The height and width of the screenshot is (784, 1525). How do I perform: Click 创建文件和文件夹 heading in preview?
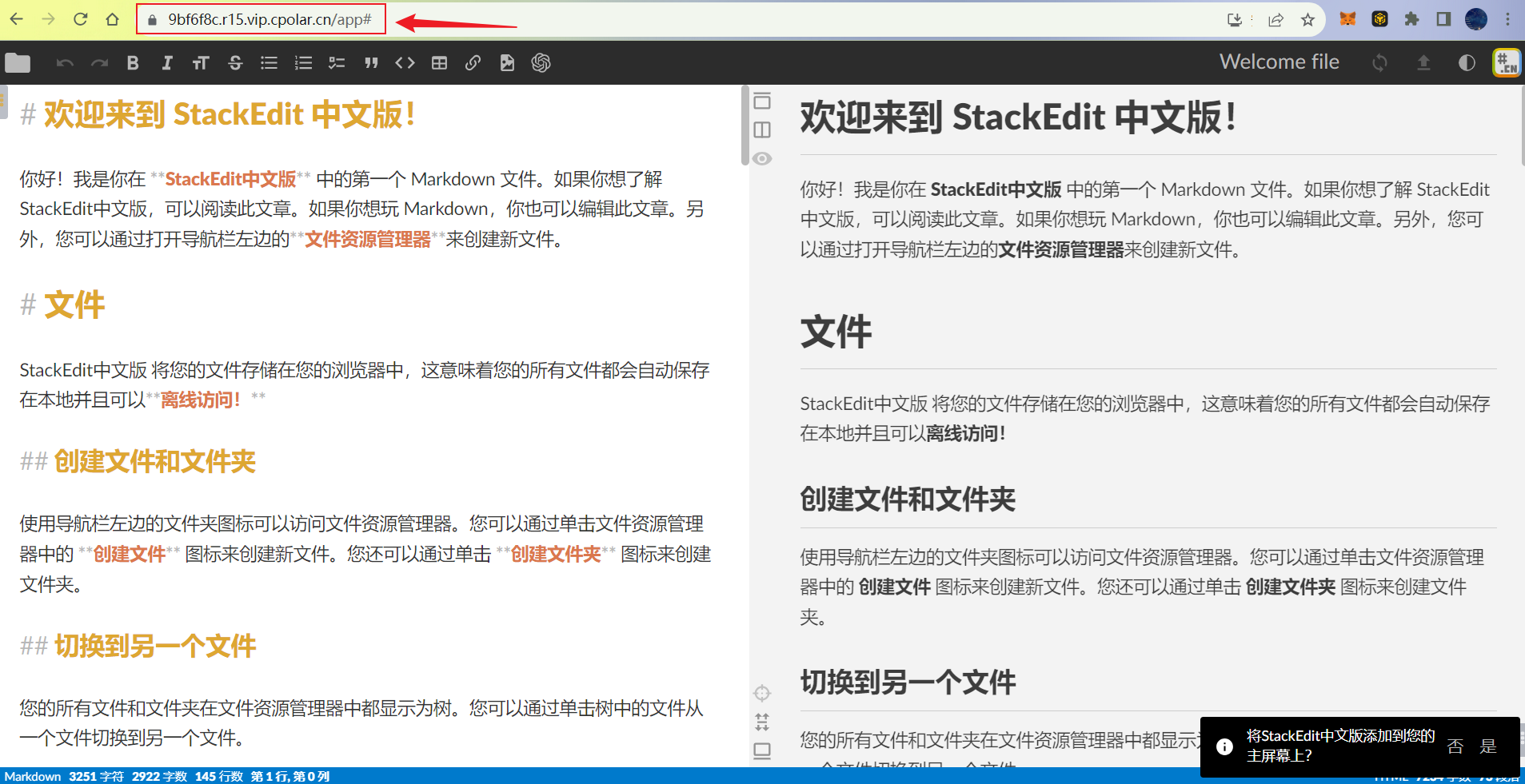pyautogui.click(x=908, y=499)
